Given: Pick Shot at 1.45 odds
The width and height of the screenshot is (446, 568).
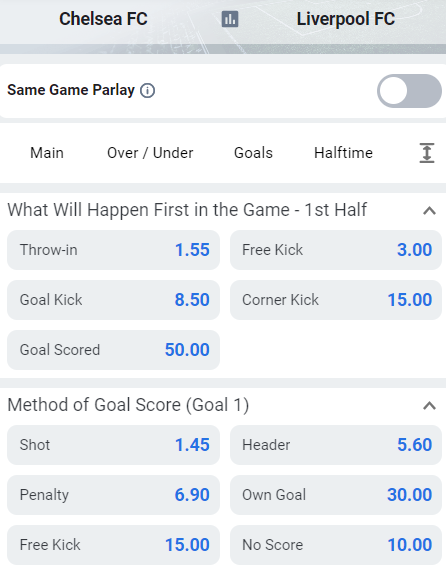Looking at the screenshot, I should click(113, 445).
